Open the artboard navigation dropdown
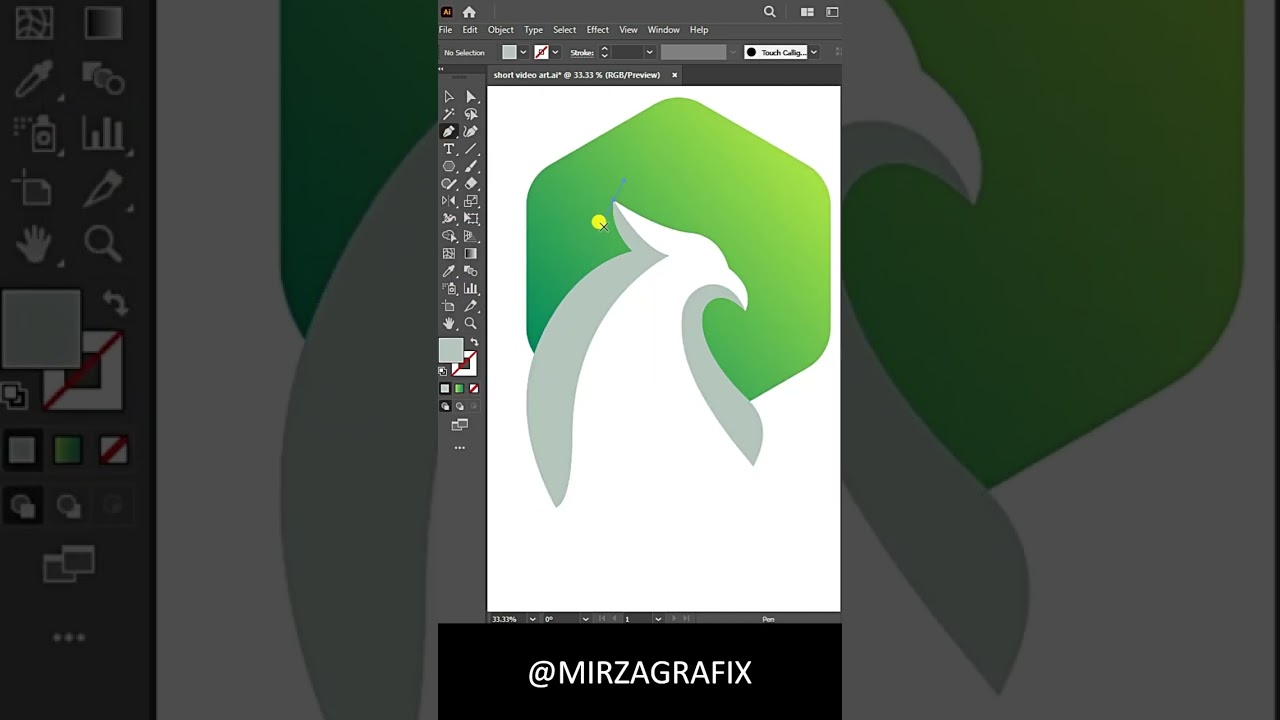This screenshot has width=1280, height=720. [x=658, y=619]
